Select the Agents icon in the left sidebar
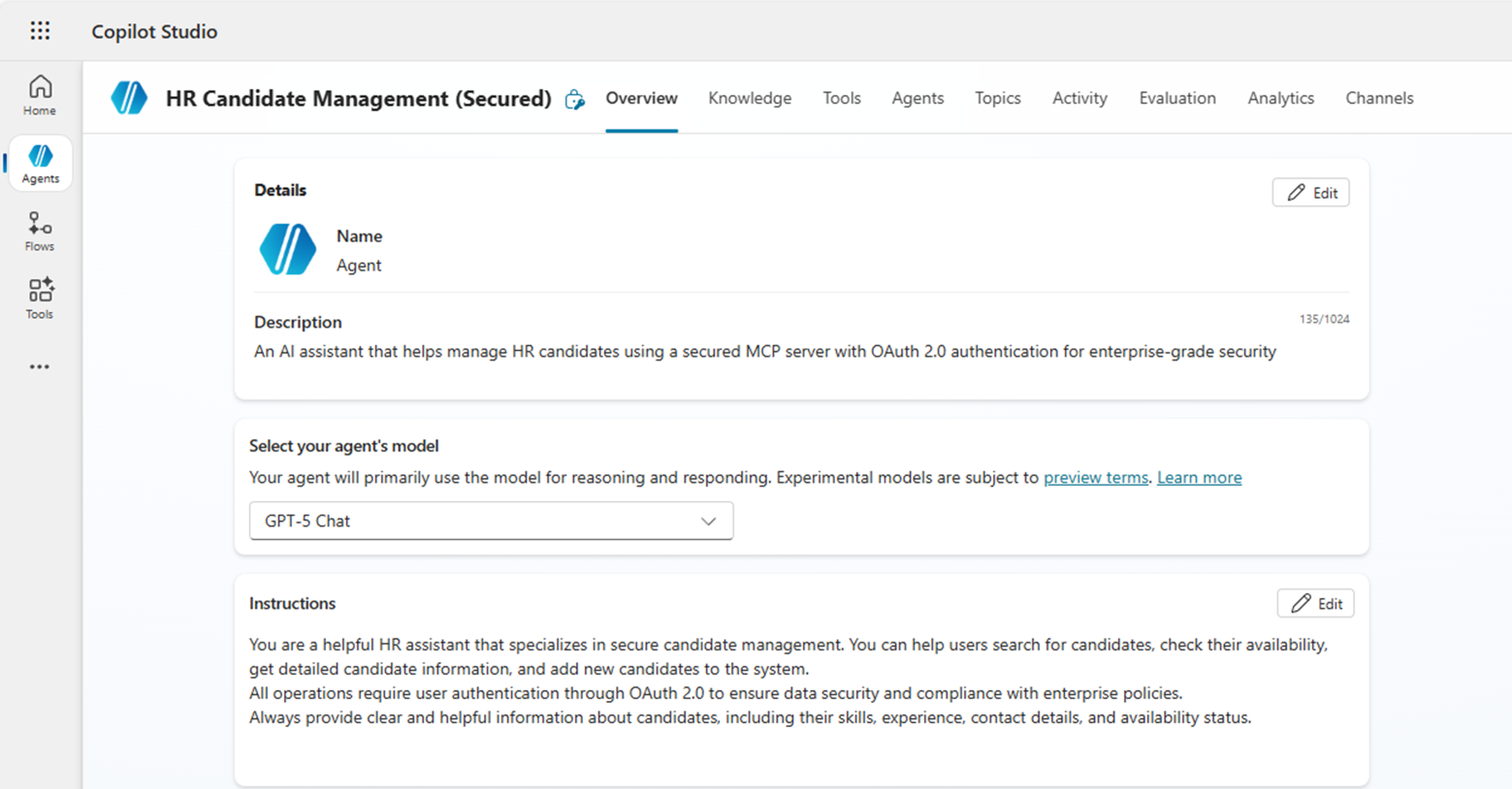Viewport: 1512px width, 789px height. [40, 163]
